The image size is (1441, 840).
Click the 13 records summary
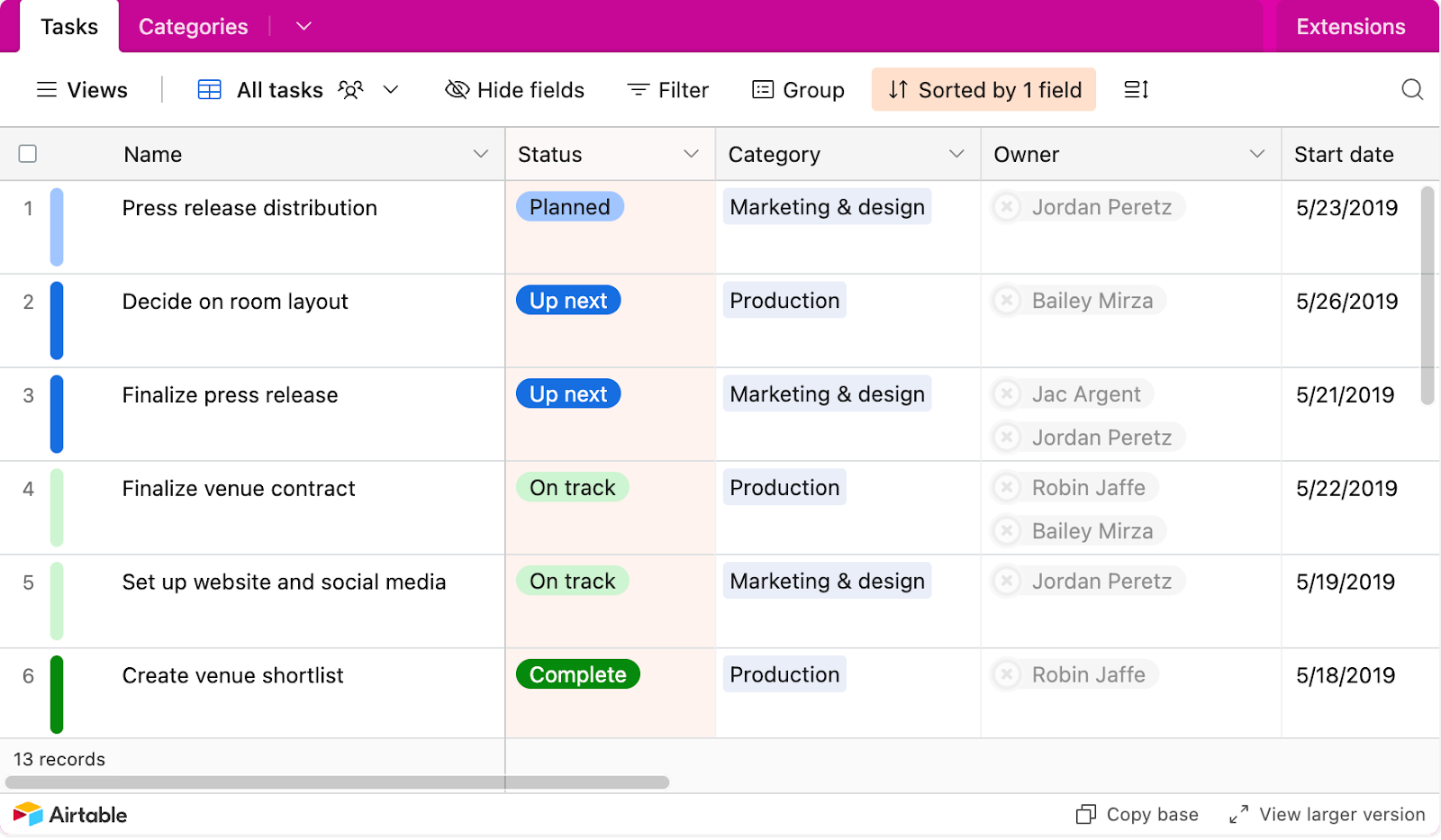(x=59, y=759)
